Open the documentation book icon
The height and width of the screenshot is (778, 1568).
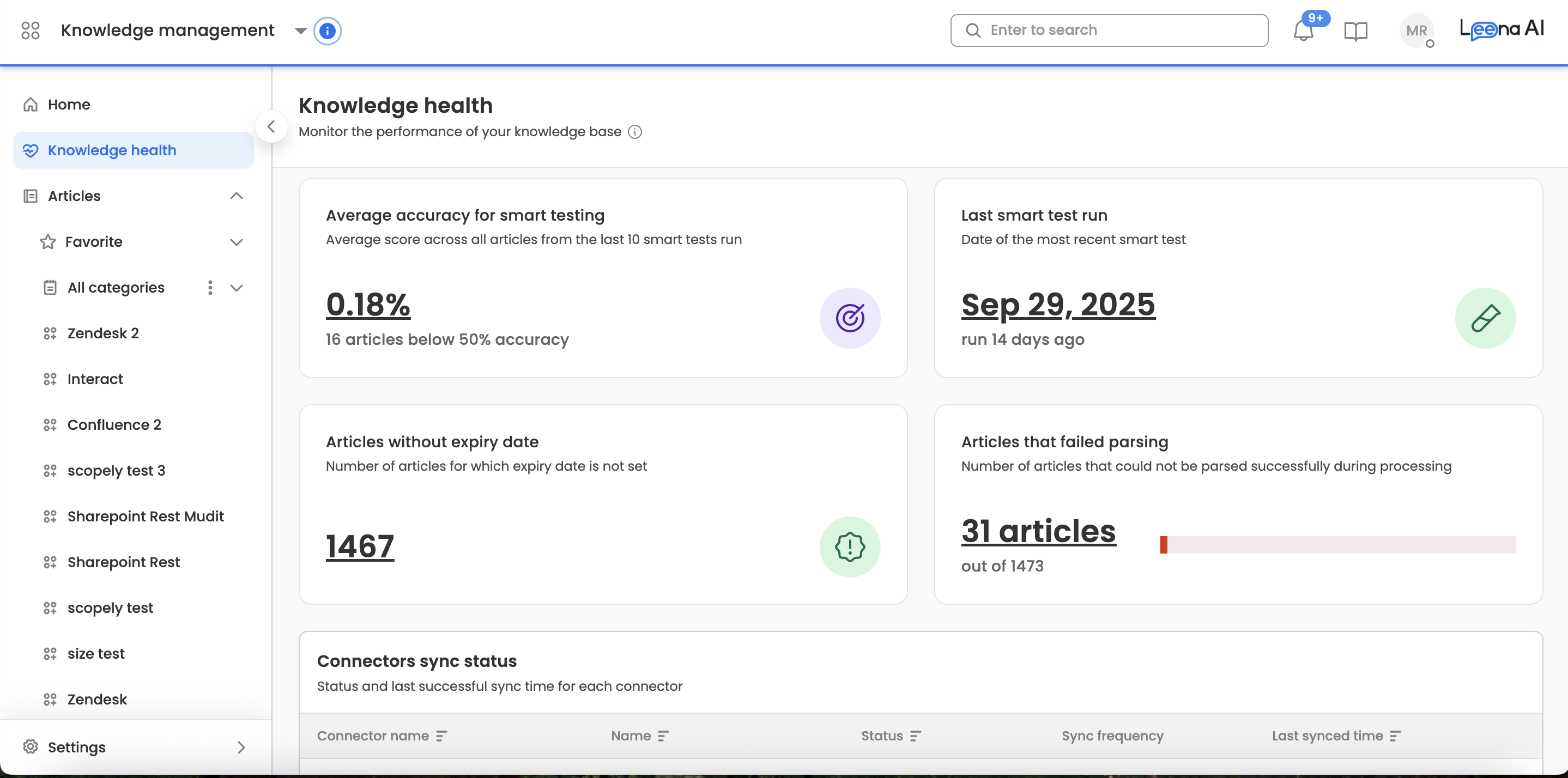[1355, 31]
